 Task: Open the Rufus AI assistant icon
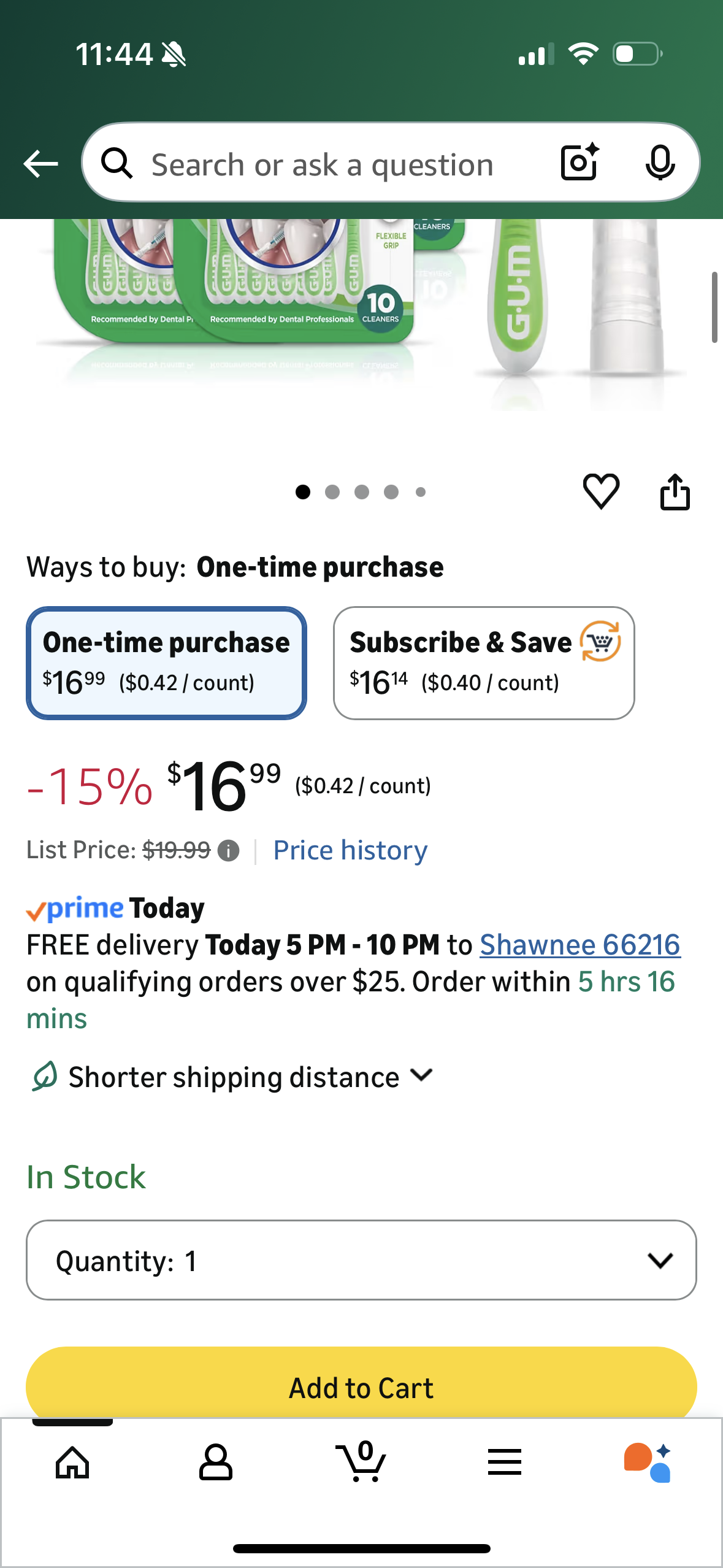[x=648, y=1462]
